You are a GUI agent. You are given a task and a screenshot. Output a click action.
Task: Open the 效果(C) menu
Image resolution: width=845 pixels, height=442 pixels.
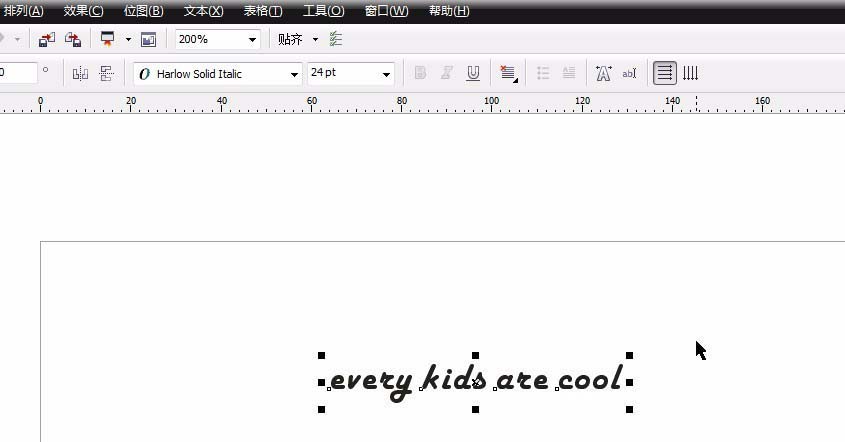(83, 11)
